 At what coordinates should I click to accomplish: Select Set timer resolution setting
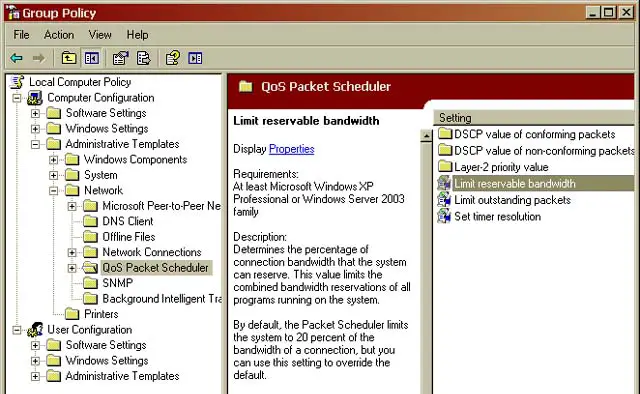click(x=498, y=216)
